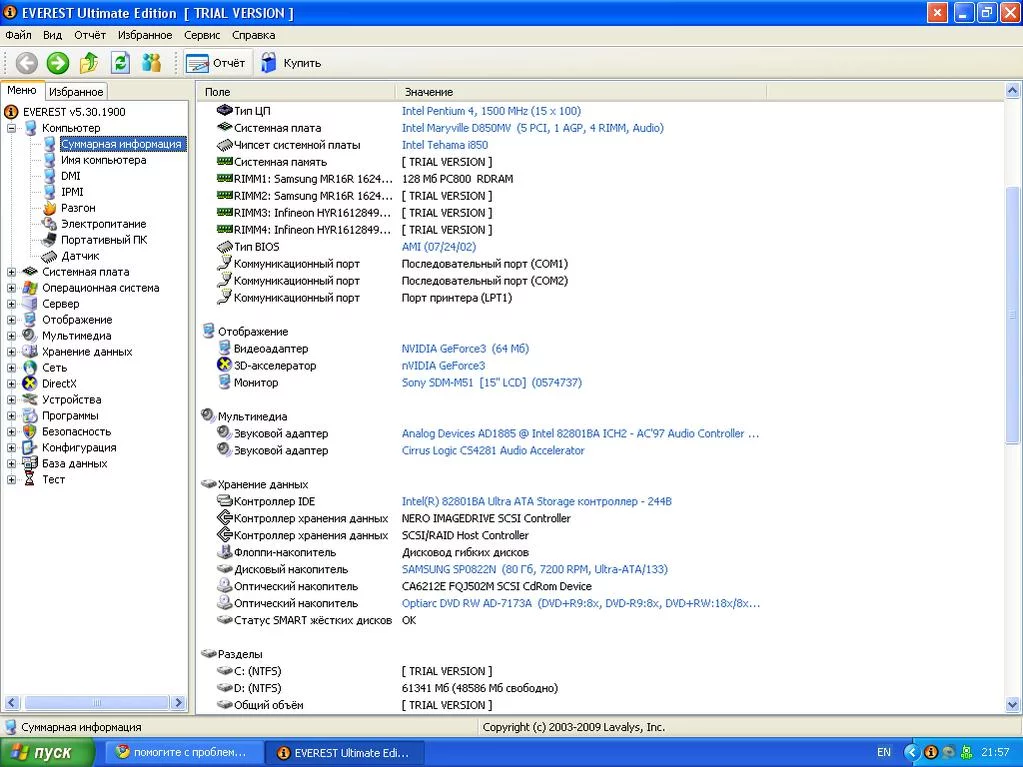Click the sidebar horizontal scrollbar right arrow
1023x767 pixels.
click(178, 702)
